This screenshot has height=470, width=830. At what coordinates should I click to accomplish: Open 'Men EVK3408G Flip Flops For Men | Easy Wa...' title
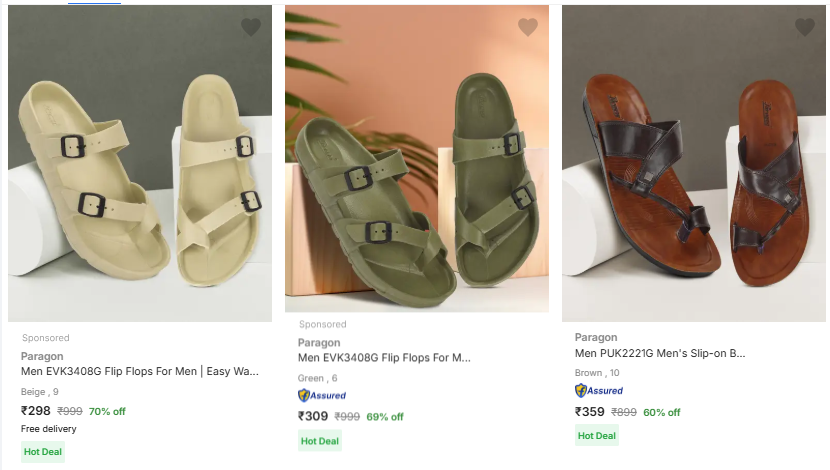point(140,371)
